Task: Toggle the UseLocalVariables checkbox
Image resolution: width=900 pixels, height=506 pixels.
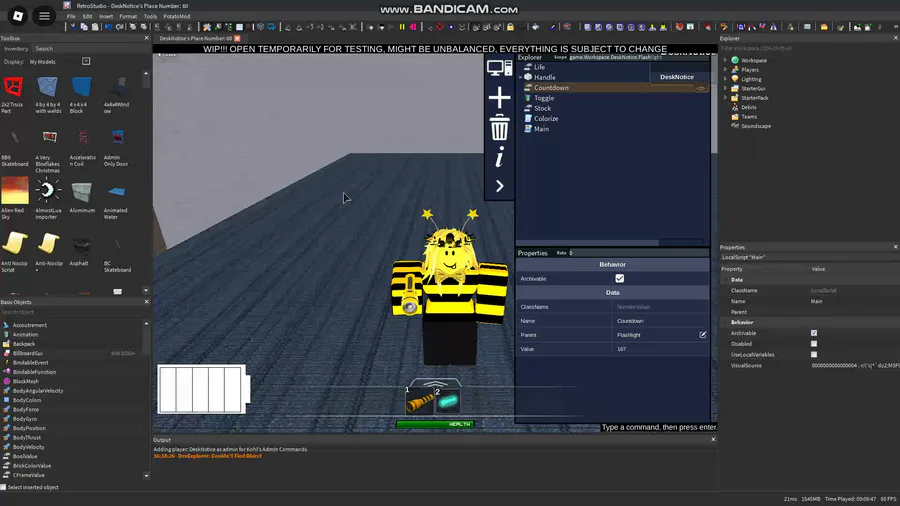Action: coord(813,355)
